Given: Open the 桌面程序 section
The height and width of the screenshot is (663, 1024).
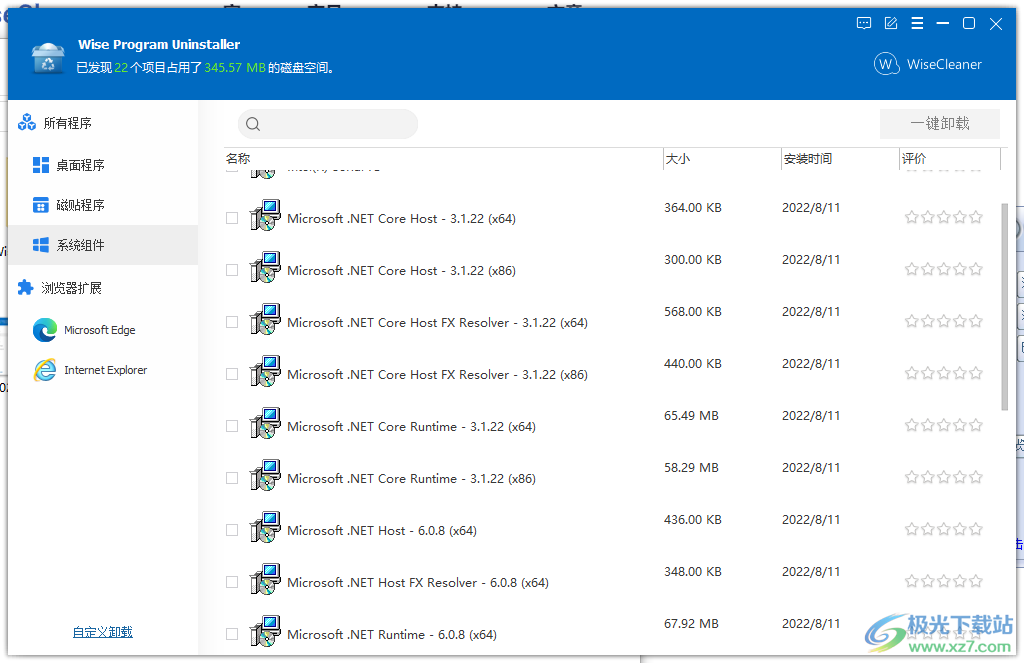Looking at the screenshot, I should (x=72, y=165).
